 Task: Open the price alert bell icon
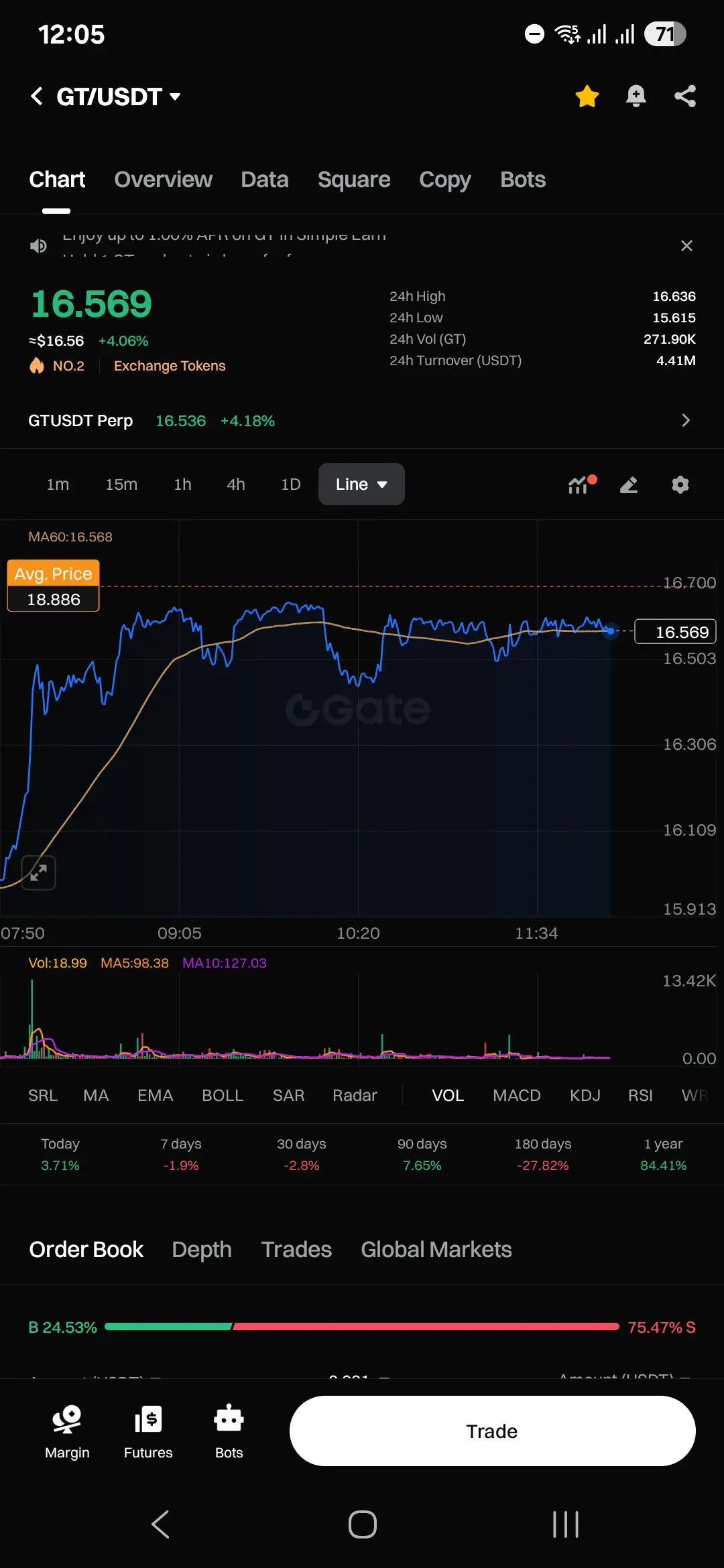pyautogui.click(x=636, y=96)
